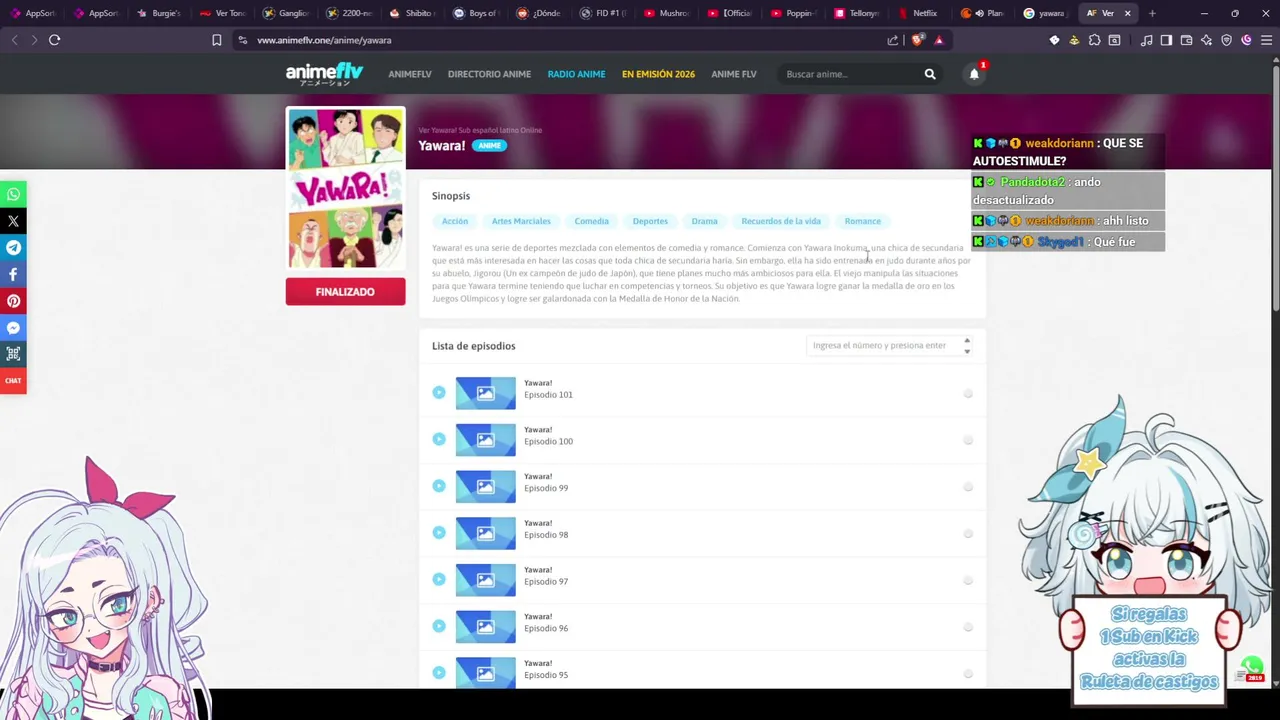Share via Messenger sidebar icon
Image resolution: width=1280 pixels, height=720 pixels.
(13, 328)
